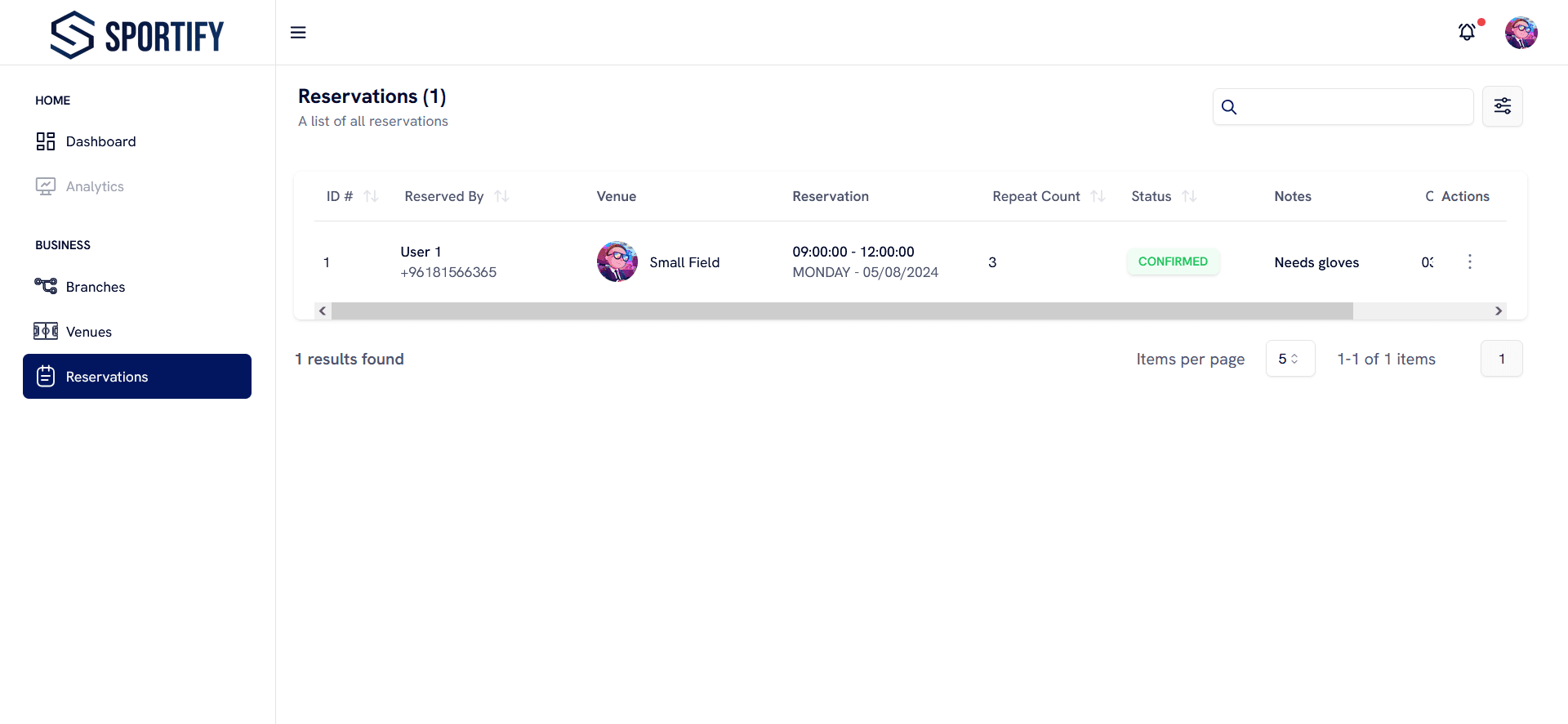Click the CONFIRMED status badge
The image size is (1568, 724).
pyautogui.click(x=1173, y=261)
